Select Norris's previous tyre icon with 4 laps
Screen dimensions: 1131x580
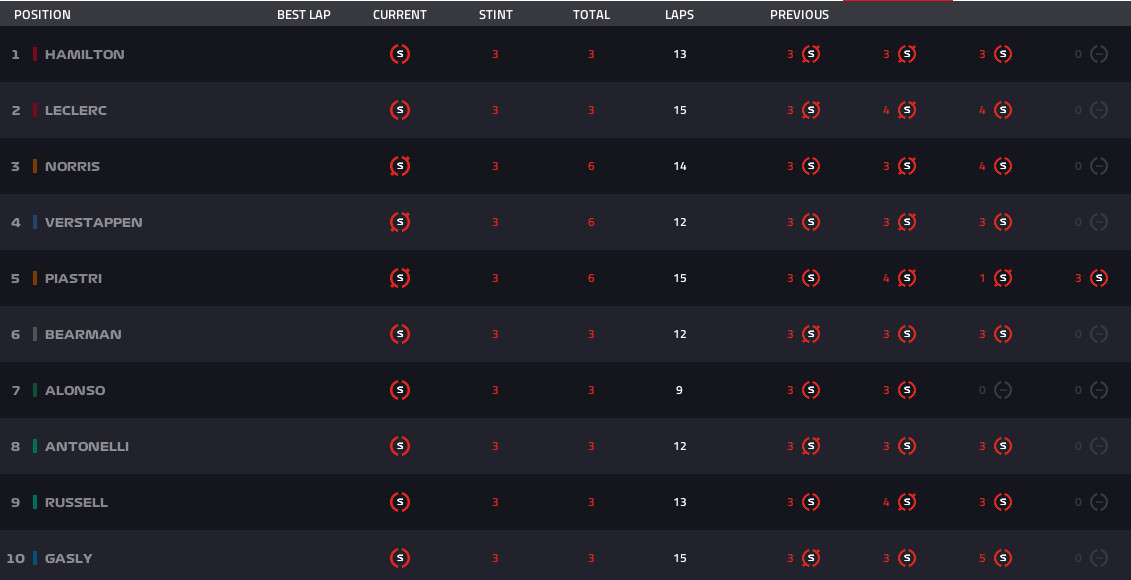pyautogui.click(x=1003, y=166)
